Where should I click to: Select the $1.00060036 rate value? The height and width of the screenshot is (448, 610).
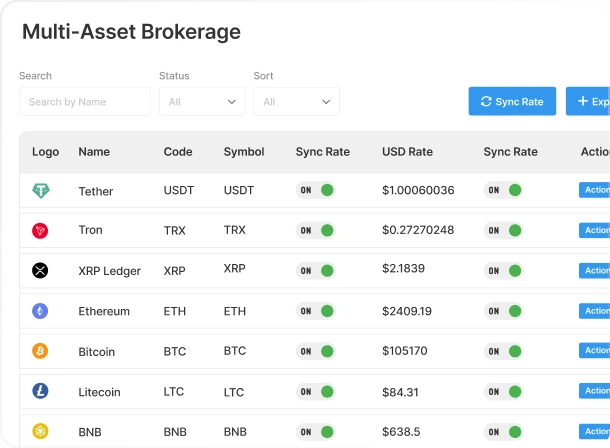418,190
